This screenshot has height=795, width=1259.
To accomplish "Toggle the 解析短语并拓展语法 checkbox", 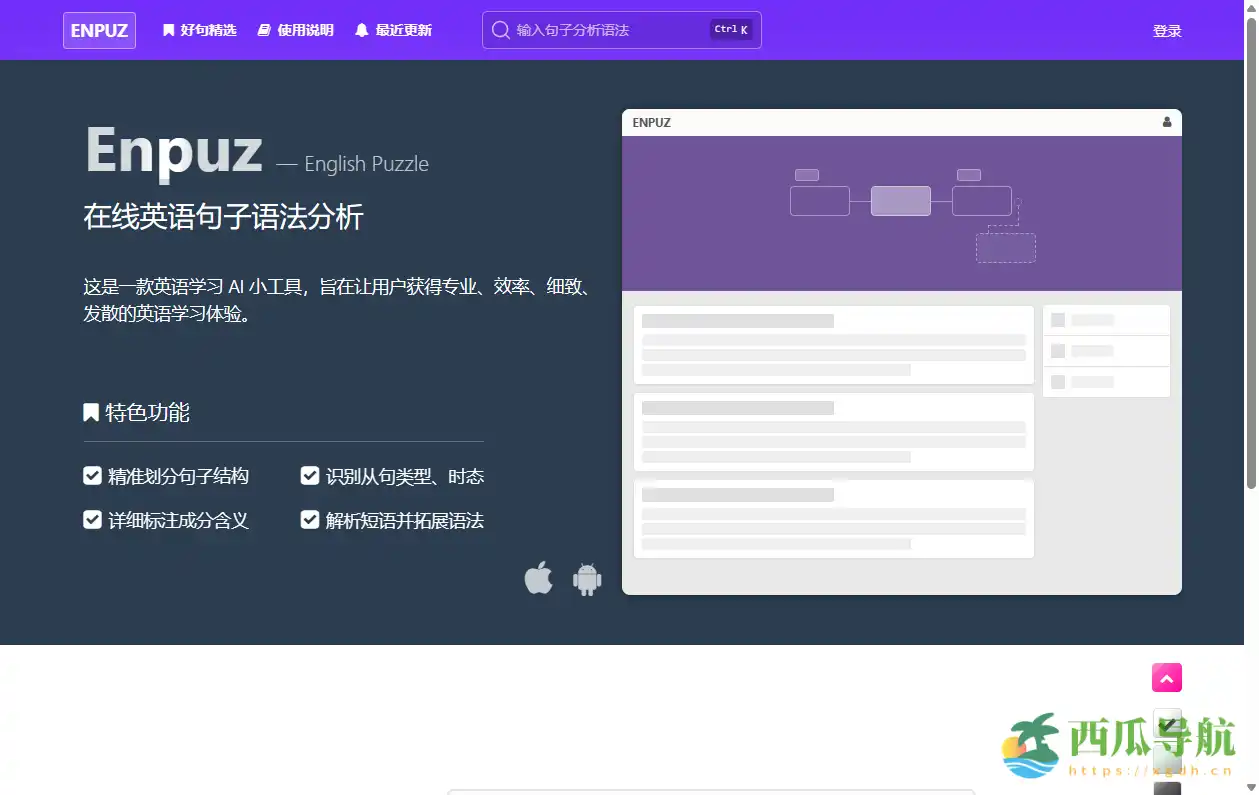I will pos(310,520).
